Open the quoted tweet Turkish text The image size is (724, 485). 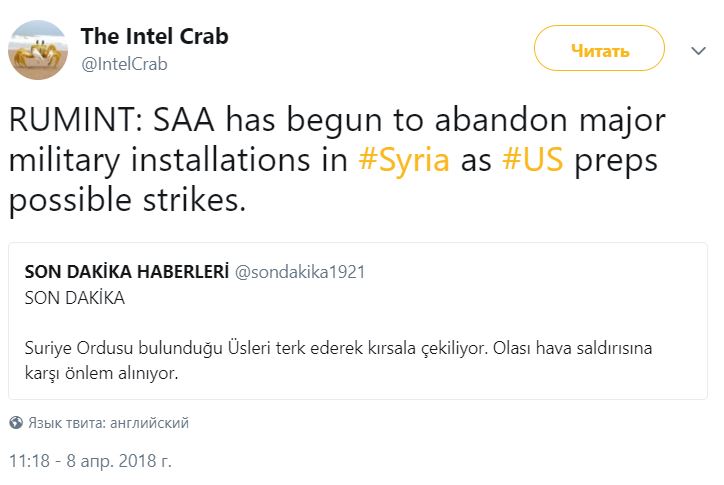coord(338,360)
